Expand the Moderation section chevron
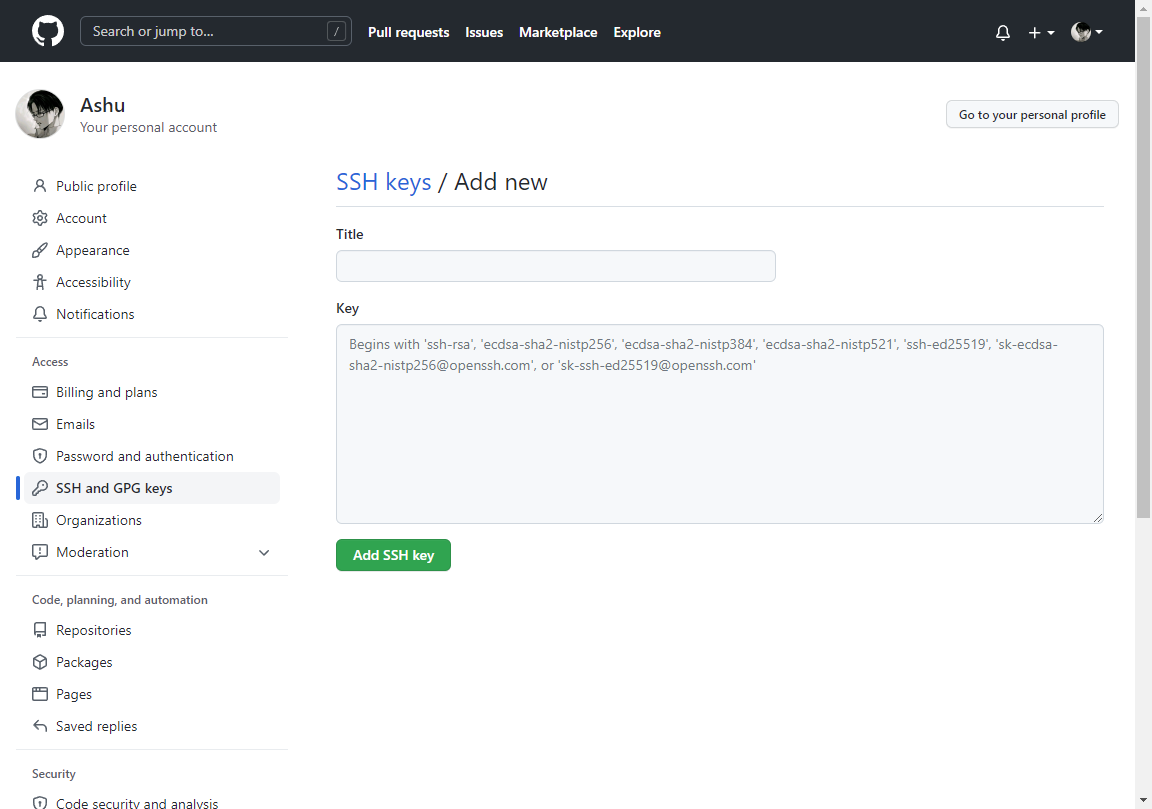Screen dimensions: 1152x809 (x=264, y=552)
